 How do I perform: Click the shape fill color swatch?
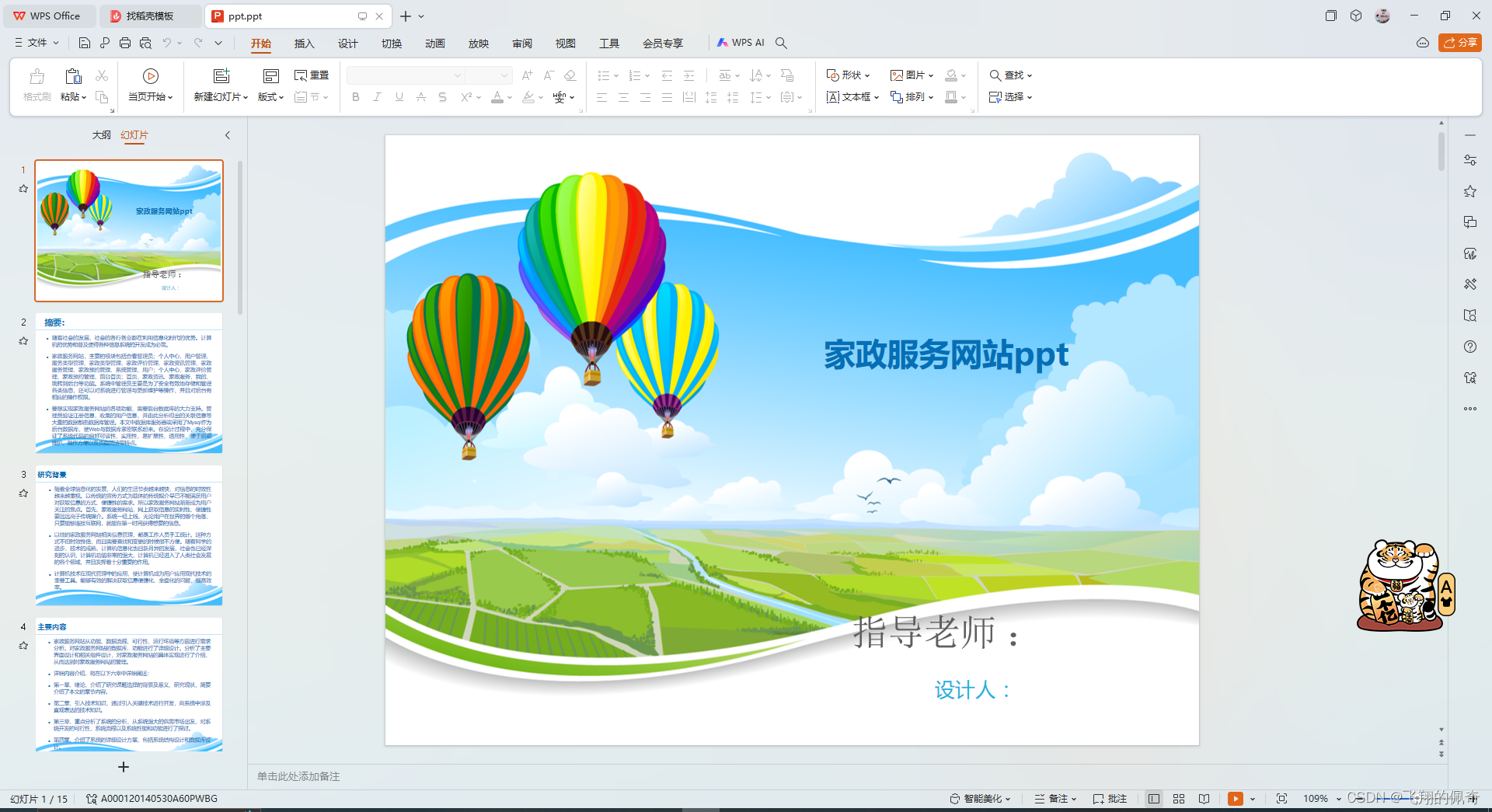(x=951, y=75)
